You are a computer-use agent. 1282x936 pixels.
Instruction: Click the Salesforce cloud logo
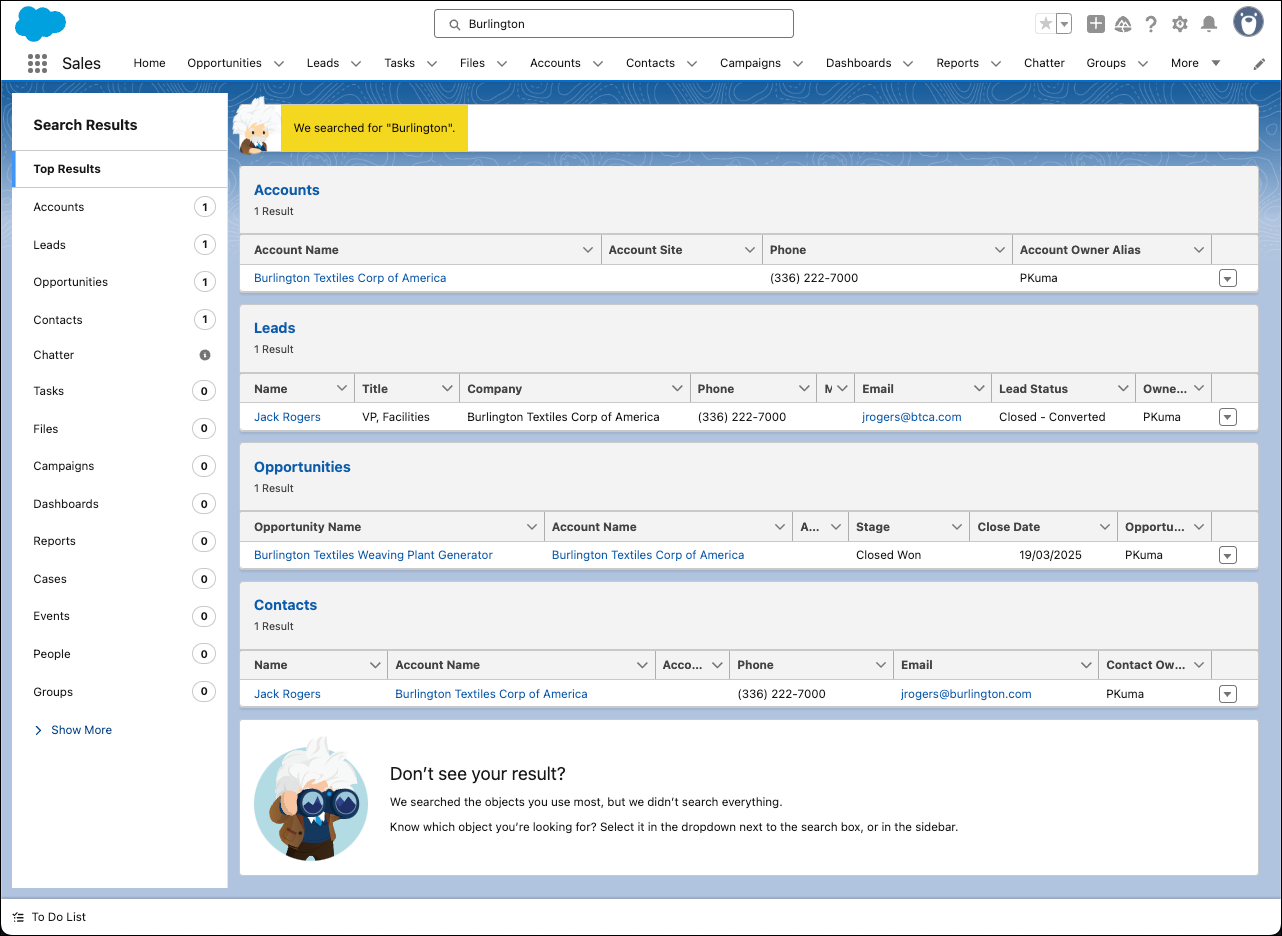[41, 23]
